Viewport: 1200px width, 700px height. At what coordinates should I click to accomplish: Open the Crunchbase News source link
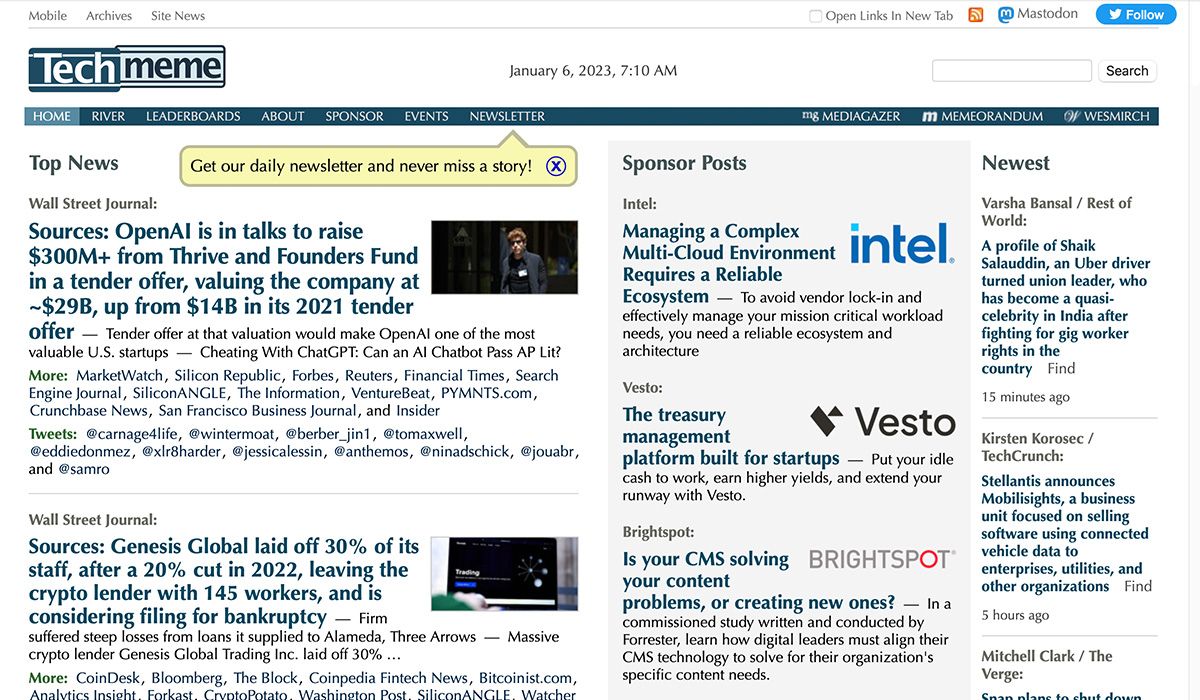[x=88, y=411]
